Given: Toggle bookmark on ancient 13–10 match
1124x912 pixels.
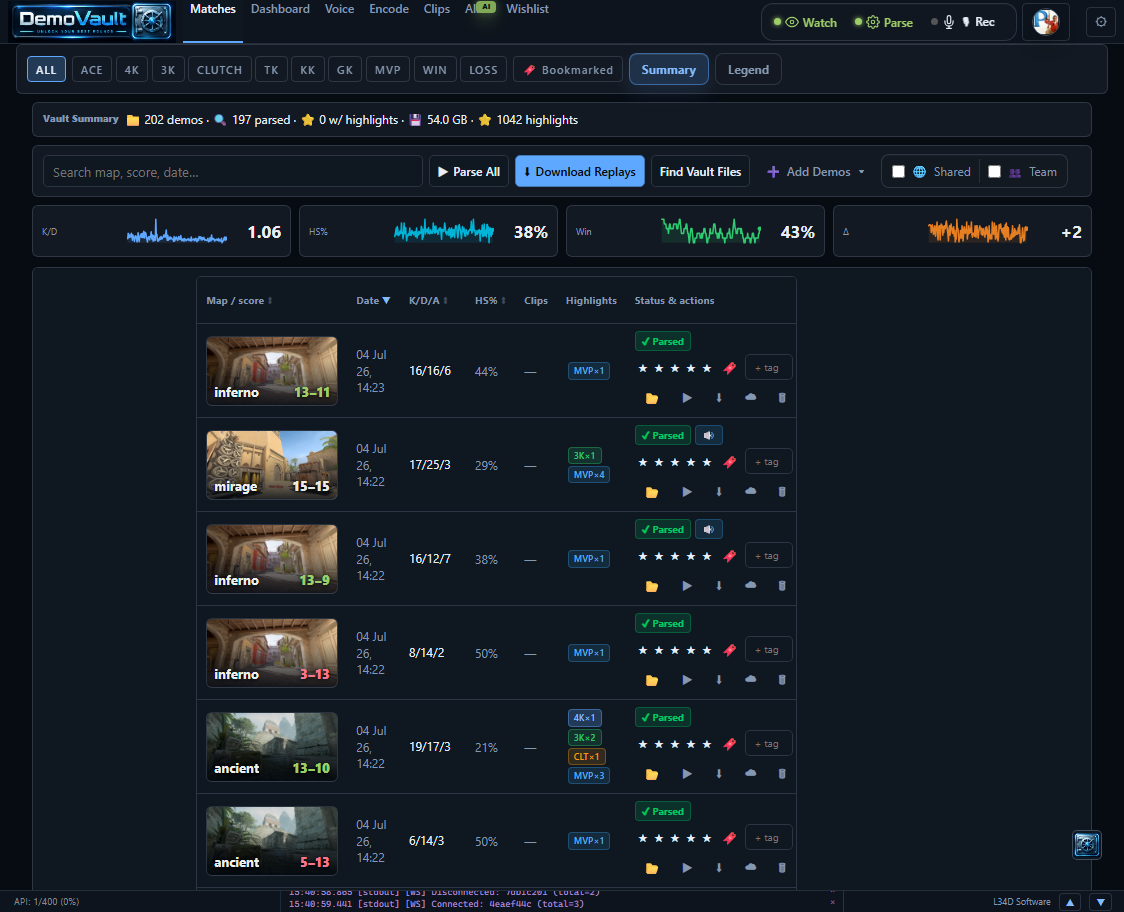Looking at the screenshot, I should [x=730, y=744].
